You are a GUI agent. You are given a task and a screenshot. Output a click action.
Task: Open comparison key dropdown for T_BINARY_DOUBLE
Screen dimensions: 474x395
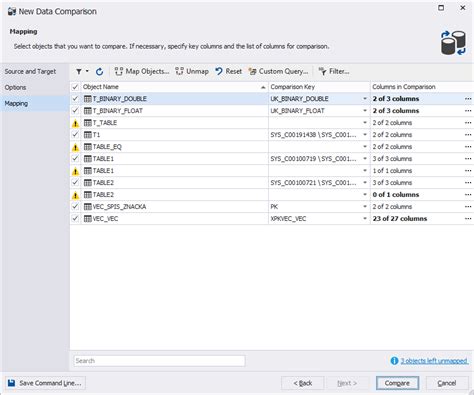pos(365,99)
